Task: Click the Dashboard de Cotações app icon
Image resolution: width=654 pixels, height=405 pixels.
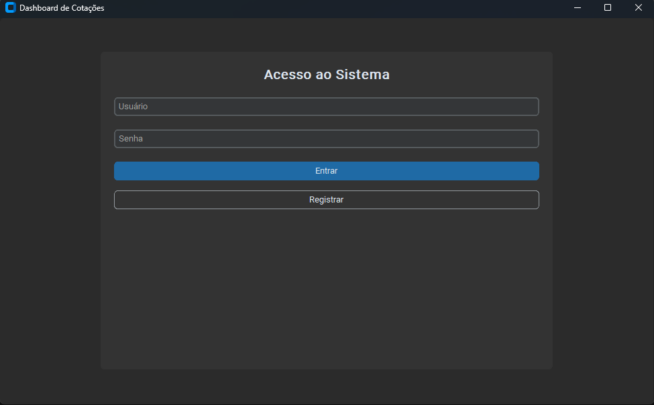Action: click(x=10, y=8)
